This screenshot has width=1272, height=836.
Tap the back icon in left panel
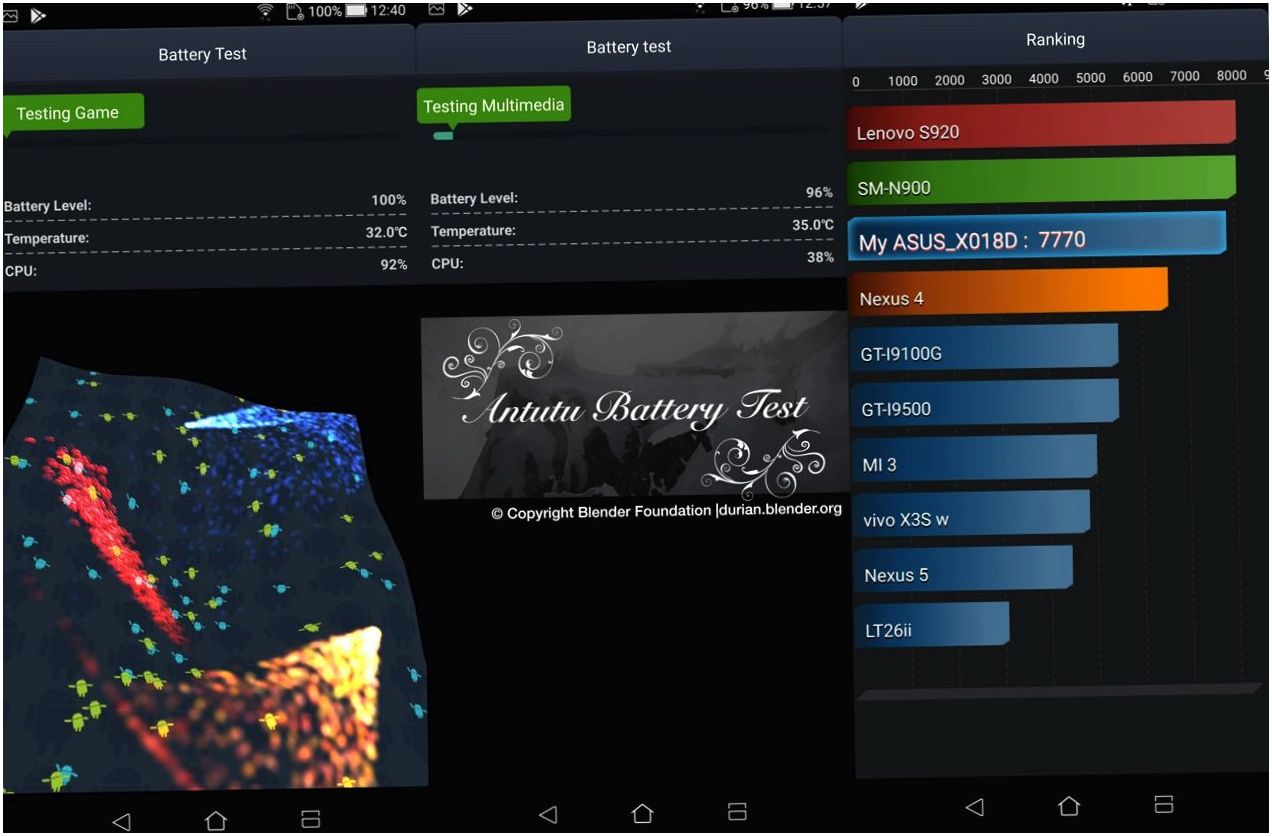click(x=121, y=822)
